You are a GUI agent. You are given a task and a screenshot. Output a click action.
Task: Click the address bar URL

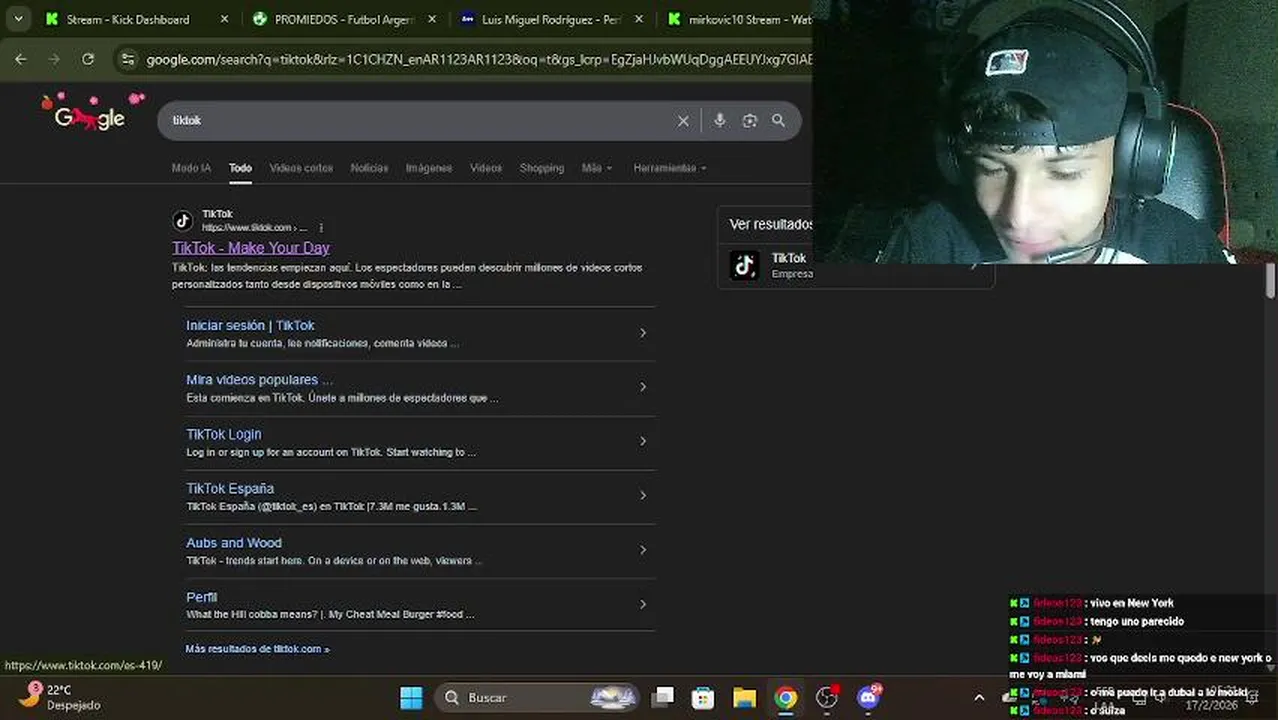point(479,60)
